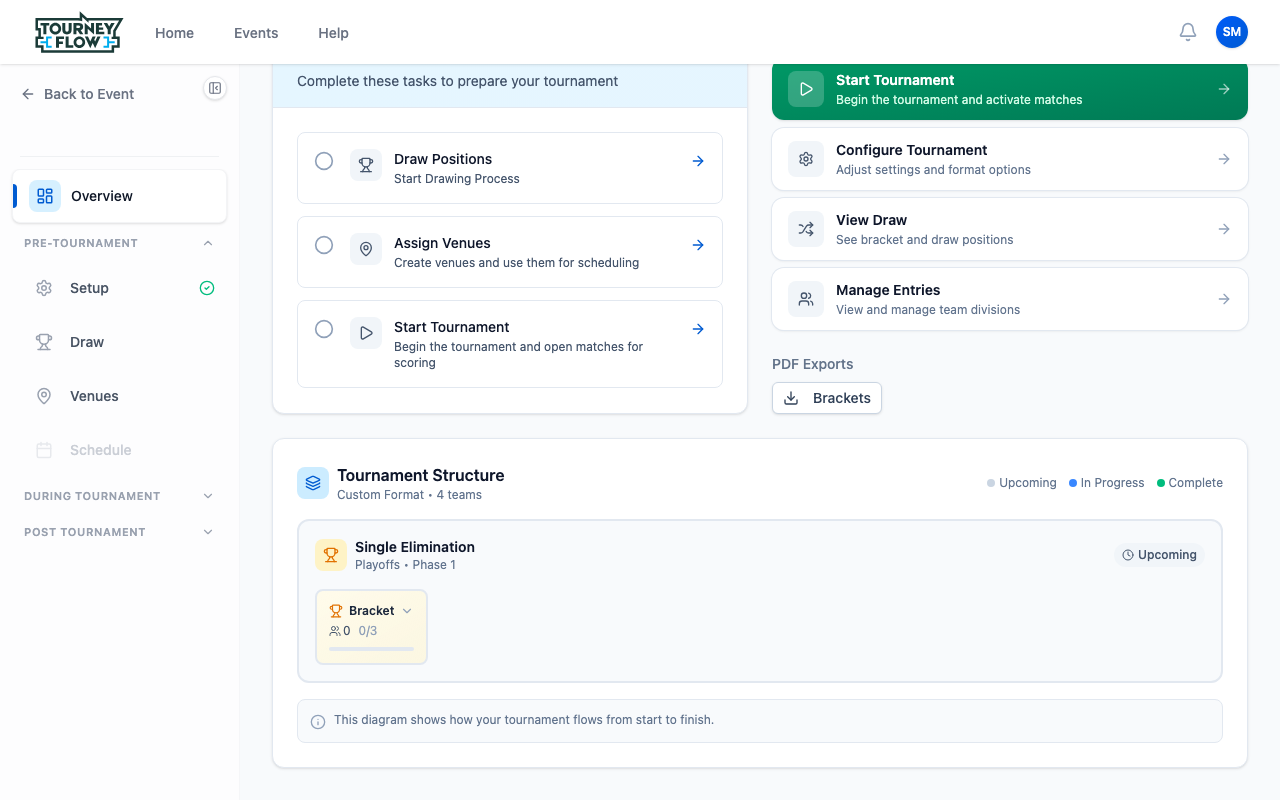Viewport: 1280px width, 800px height.
Task: Open the Home nav item
Action: point(174,33)
